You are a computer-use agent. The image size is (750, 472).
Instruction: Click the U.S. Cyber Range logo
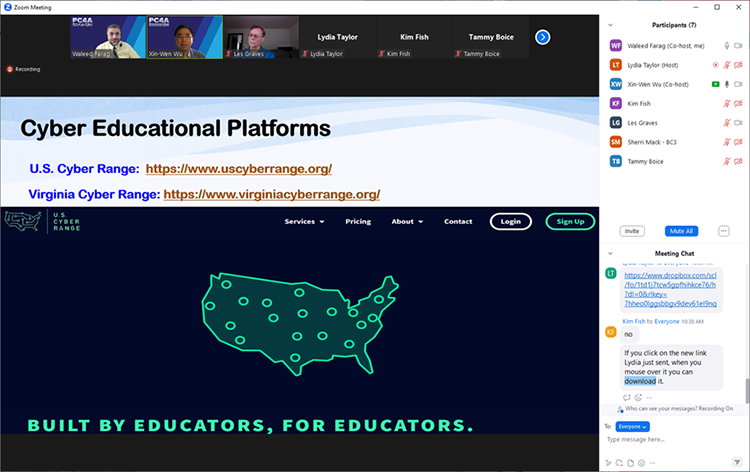(43, 221)
